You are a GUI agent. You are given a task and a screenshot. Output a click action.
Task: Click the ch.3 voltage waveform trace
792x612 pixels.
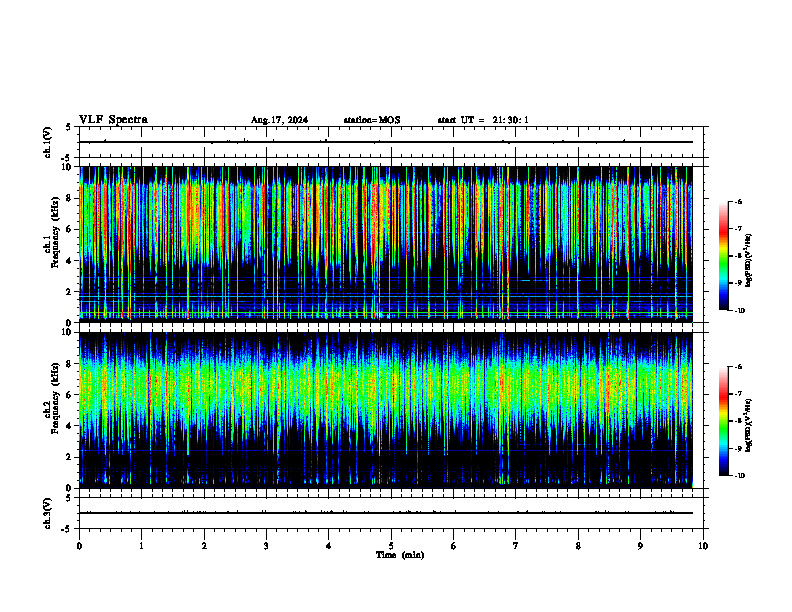point(386,513)
